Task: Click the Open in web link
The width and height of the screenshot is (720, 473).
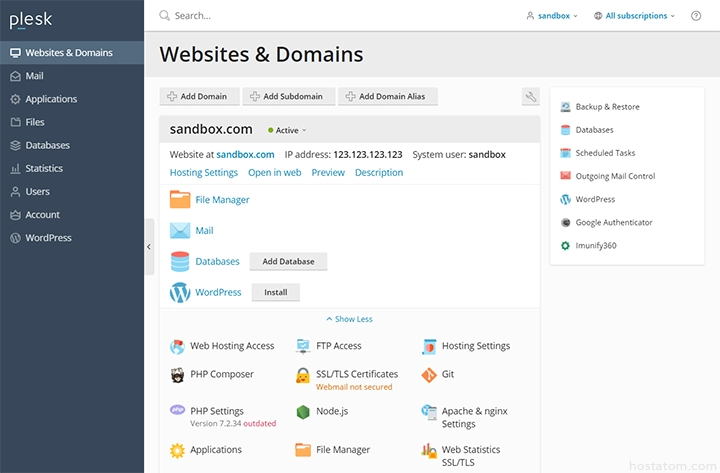Action: click(x=275, y=173)
